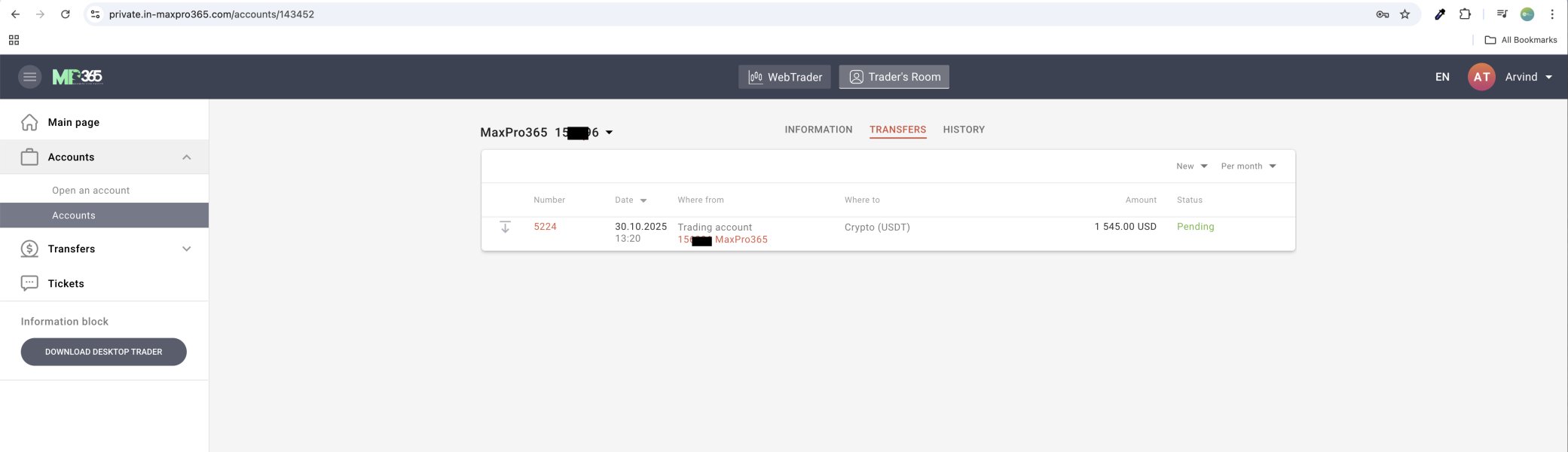Click the withdrawal arrow icon for transfer 5224

click(505, 227)
